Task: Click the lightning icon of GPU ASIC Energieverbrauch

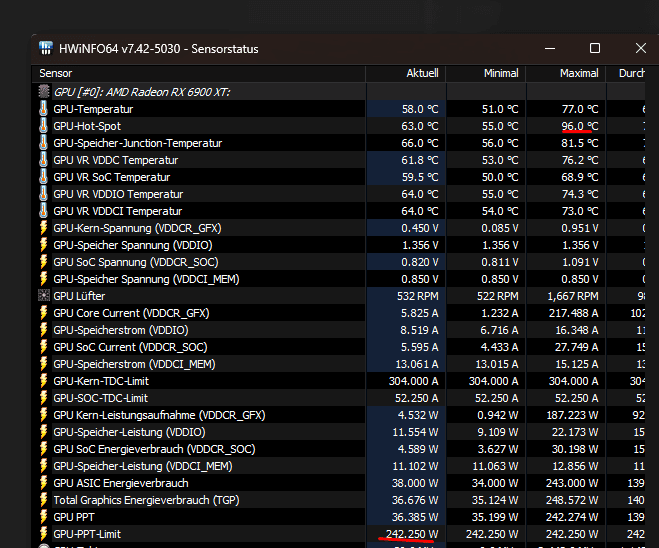Action: point(43,483)
